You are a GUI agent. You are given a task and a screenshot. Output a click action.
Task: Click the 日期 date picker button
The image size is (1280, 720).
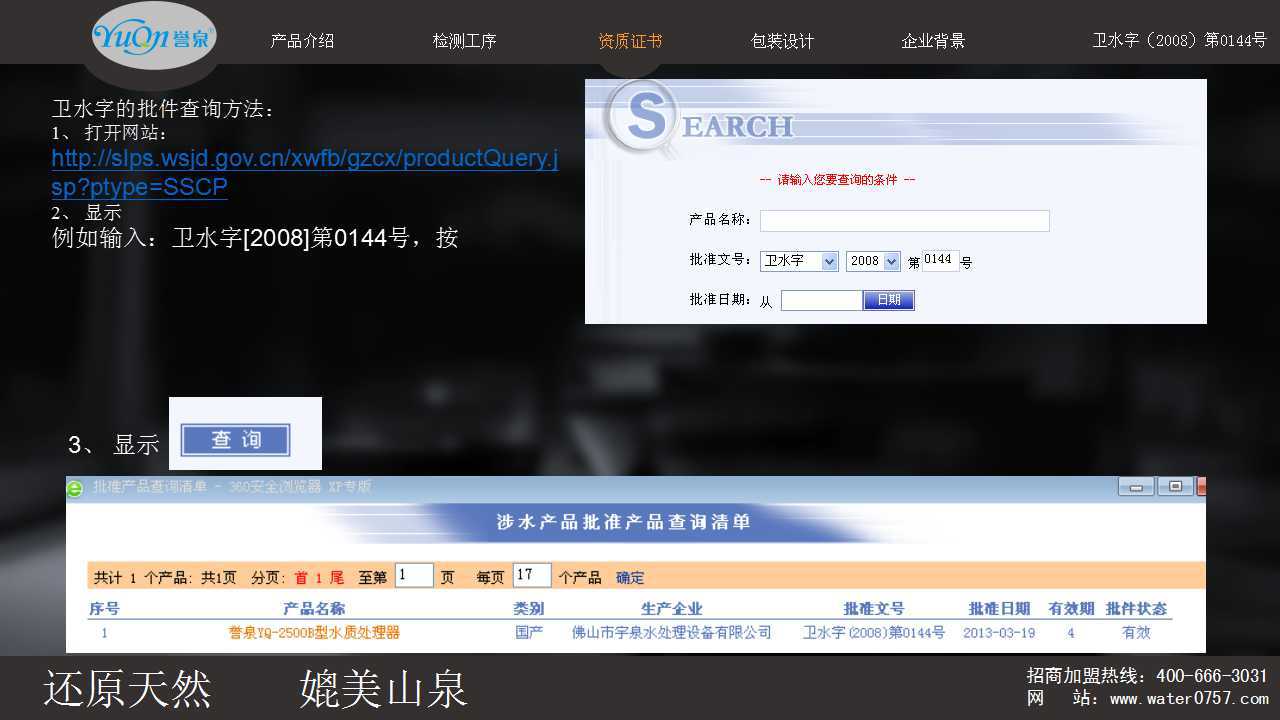click(889, 300)
